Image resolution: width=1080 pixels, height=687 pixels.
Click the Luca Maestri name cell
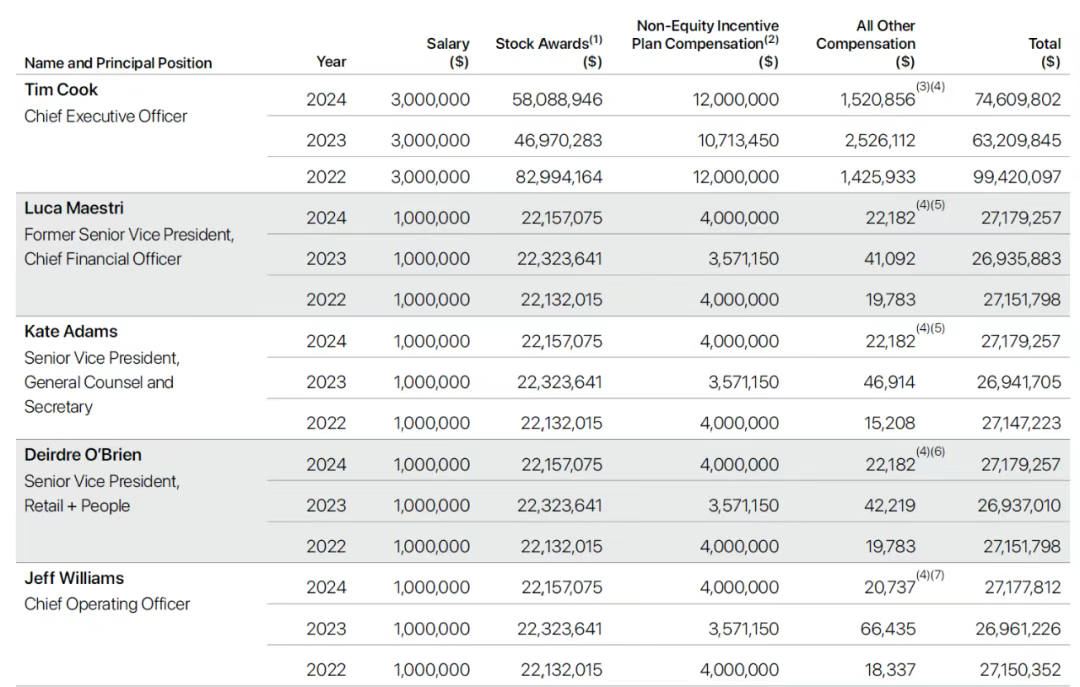tap(73, 208)
